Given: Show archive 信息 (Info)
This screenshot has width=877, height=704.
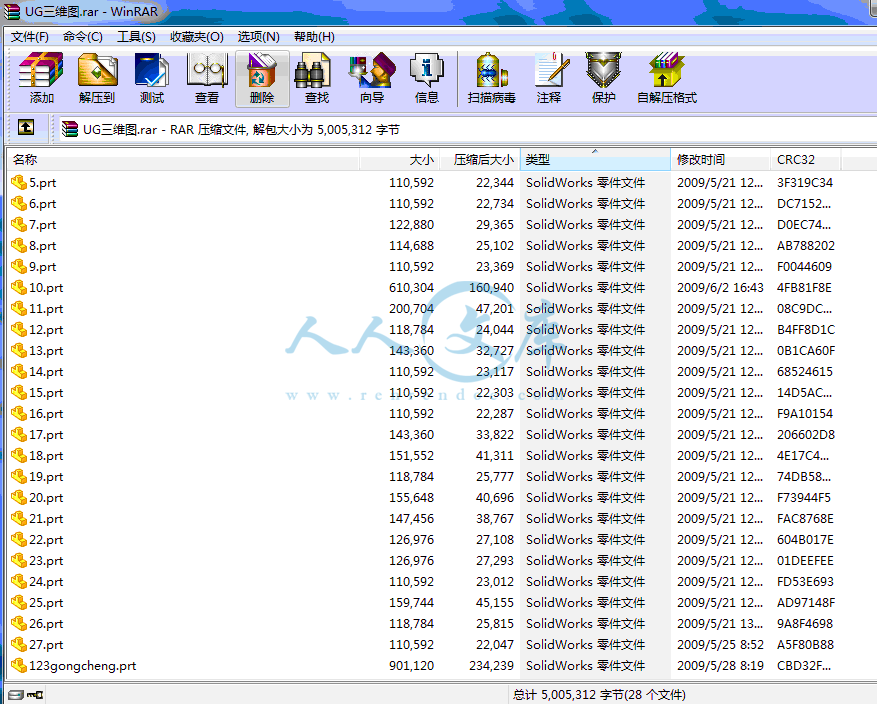Looking at the screenshot, I should click(x=427, y=78).
